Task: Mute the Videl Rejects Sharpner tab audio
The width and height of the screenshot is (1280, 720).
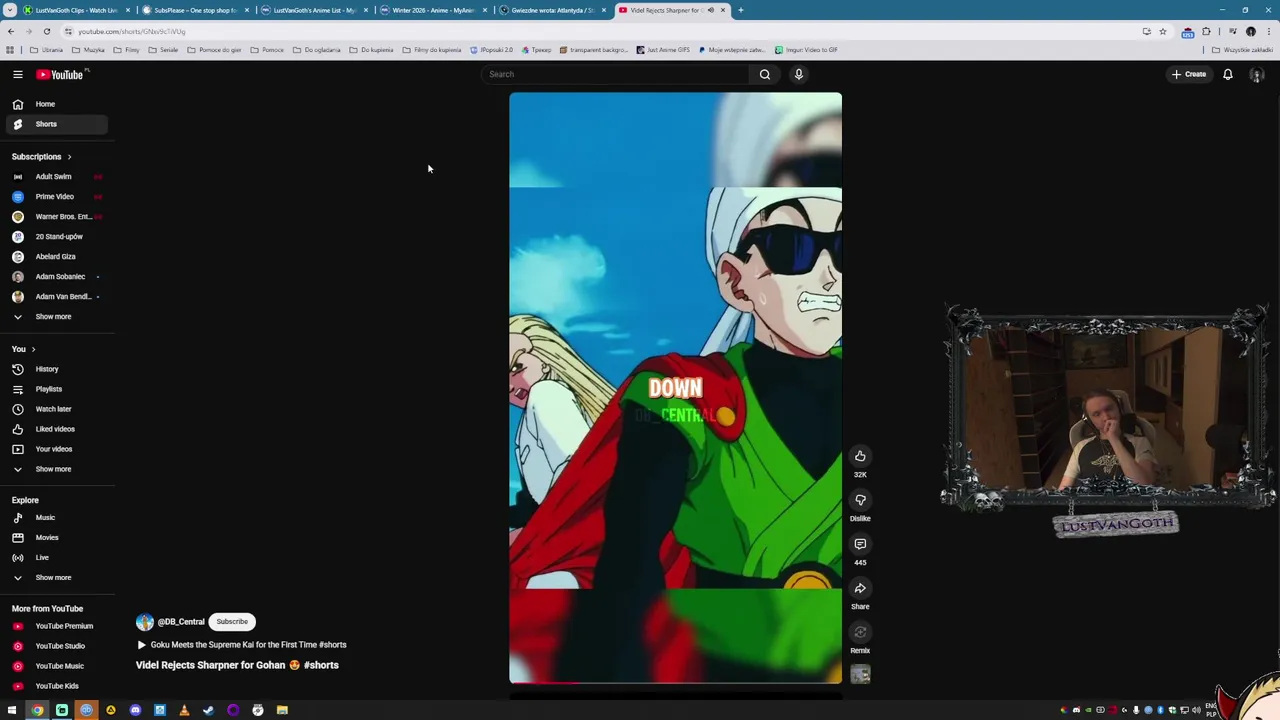Action: pyautogui.click(x=711, y=10)
